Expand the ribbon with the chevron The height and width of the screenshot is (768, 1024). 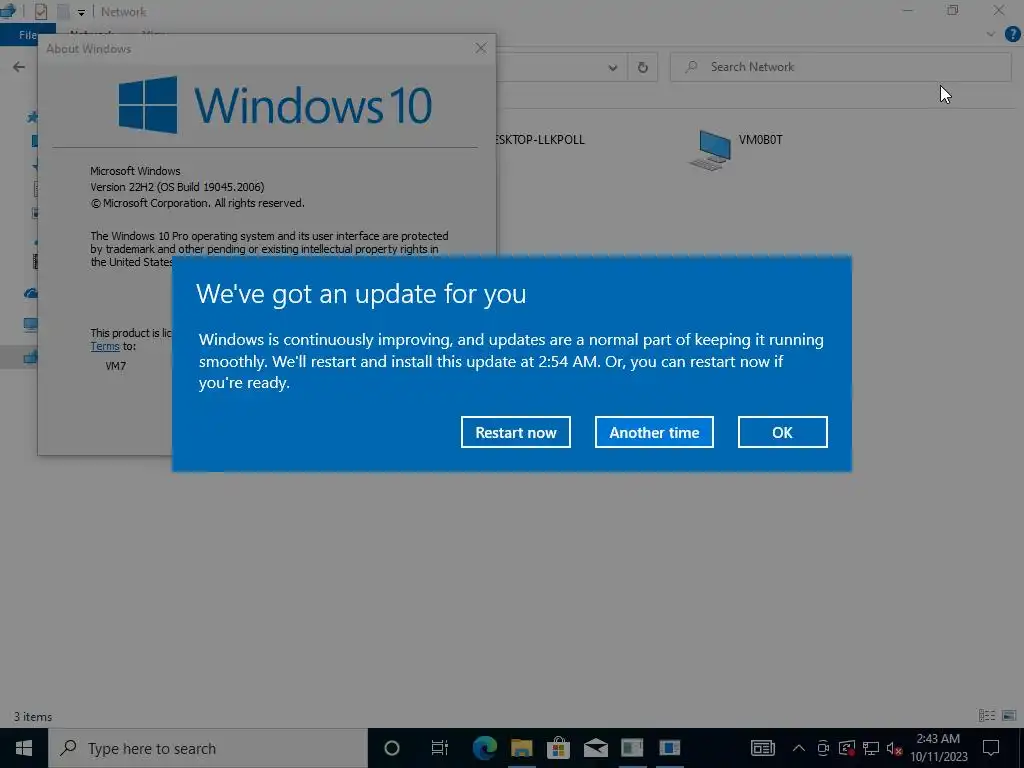click(991, 34)
